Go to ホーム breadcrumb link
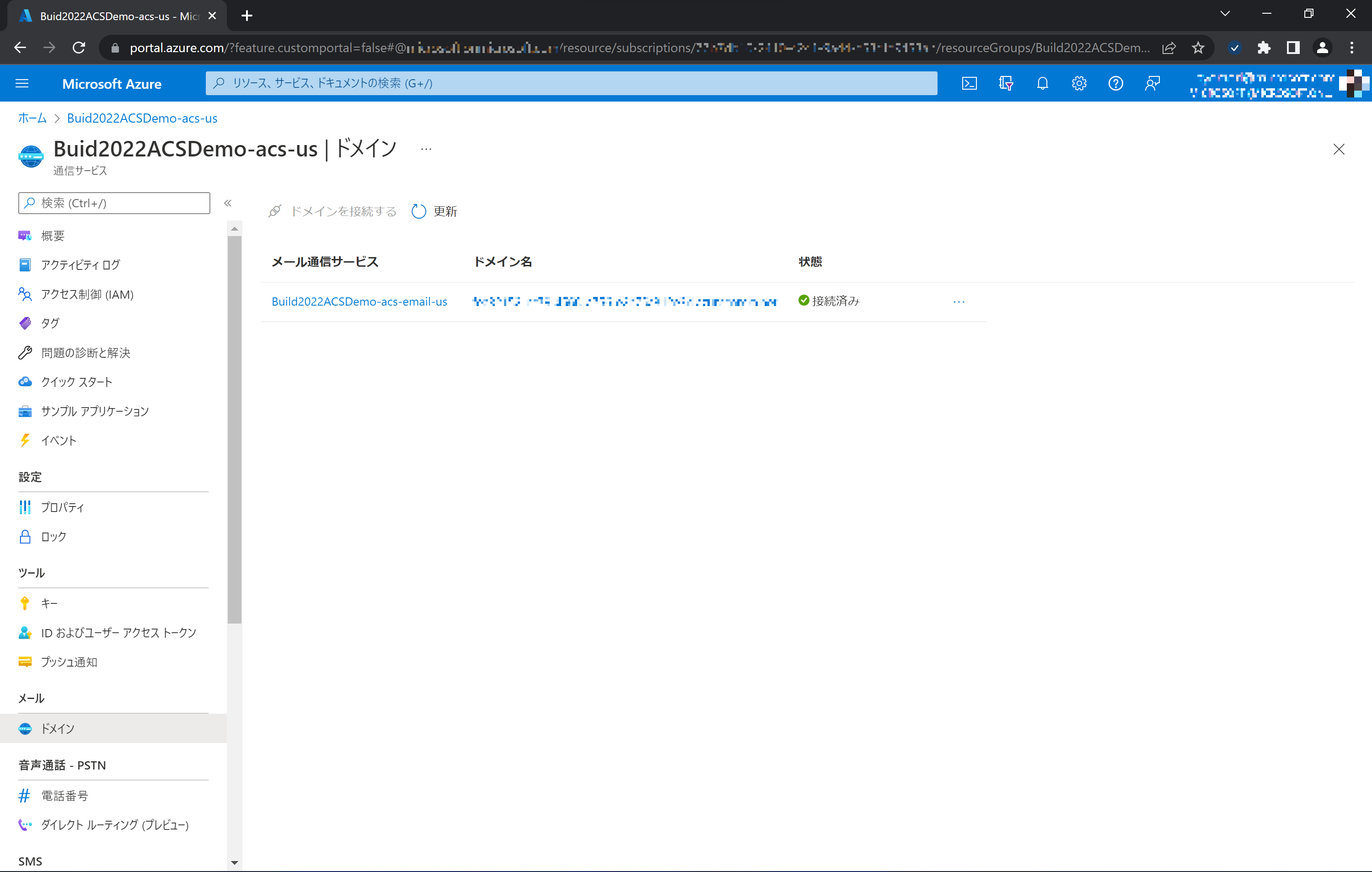The width and height of the screenshot is (1372, 872). tap(32, 118)
